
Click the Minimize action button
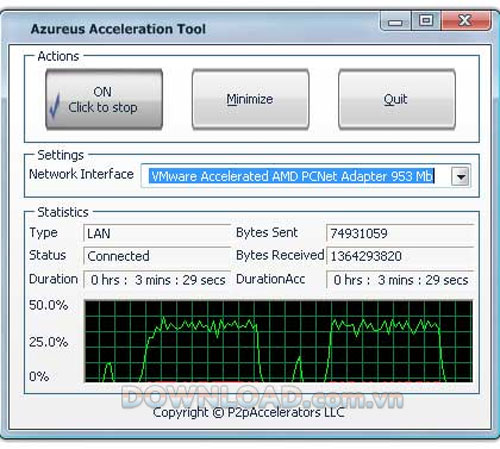click(250, 99)
